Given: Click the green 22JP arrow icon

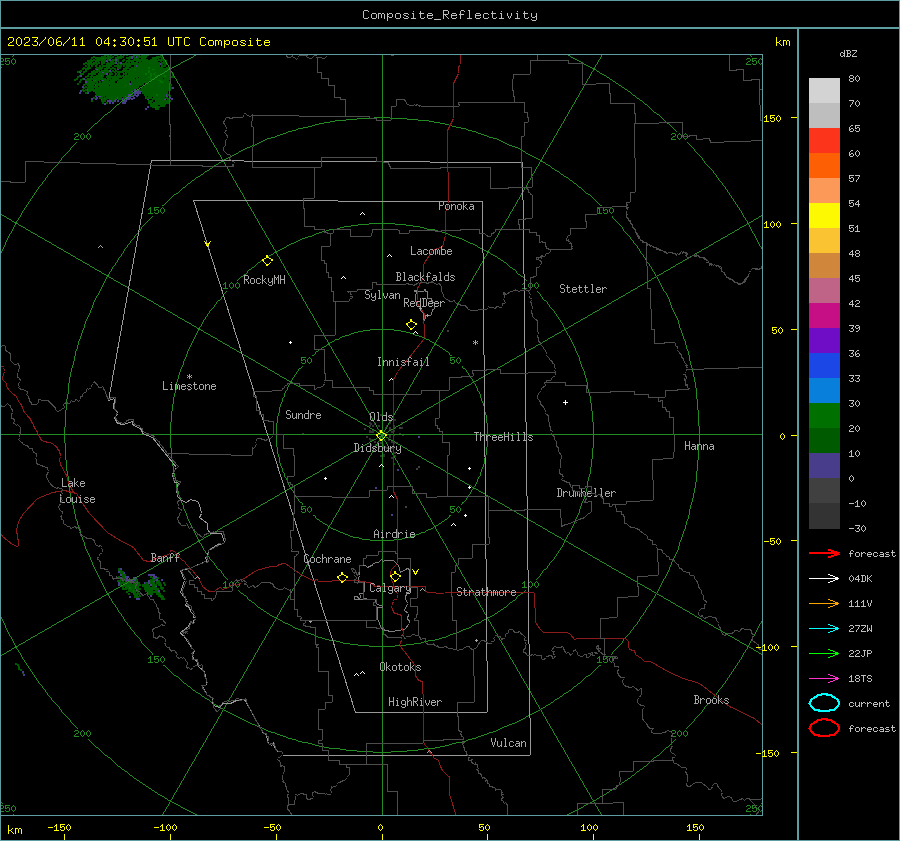Looking at the screenshot, I should [824, 653].
